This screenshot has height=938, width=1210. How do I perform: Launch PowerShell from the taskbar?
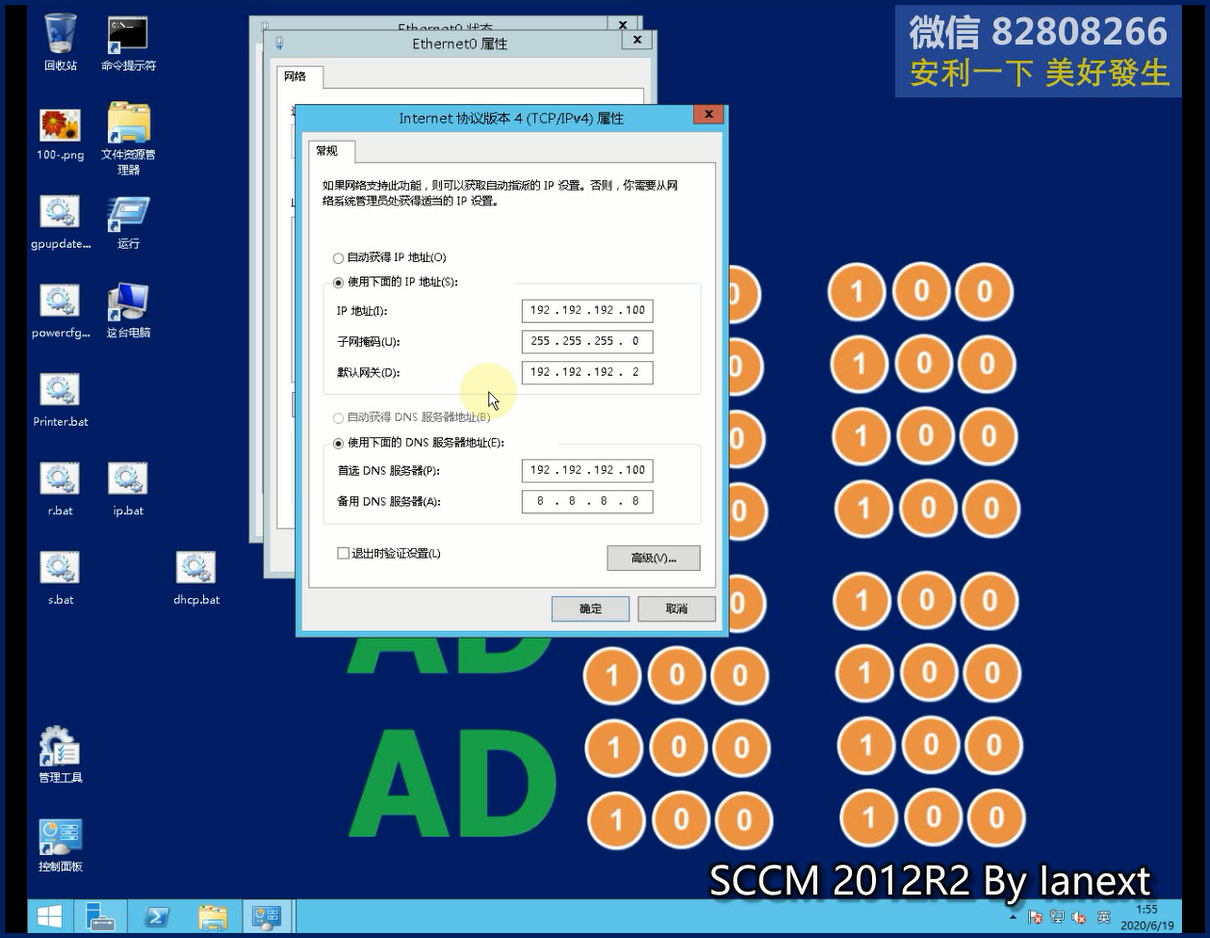coord(157,916)
